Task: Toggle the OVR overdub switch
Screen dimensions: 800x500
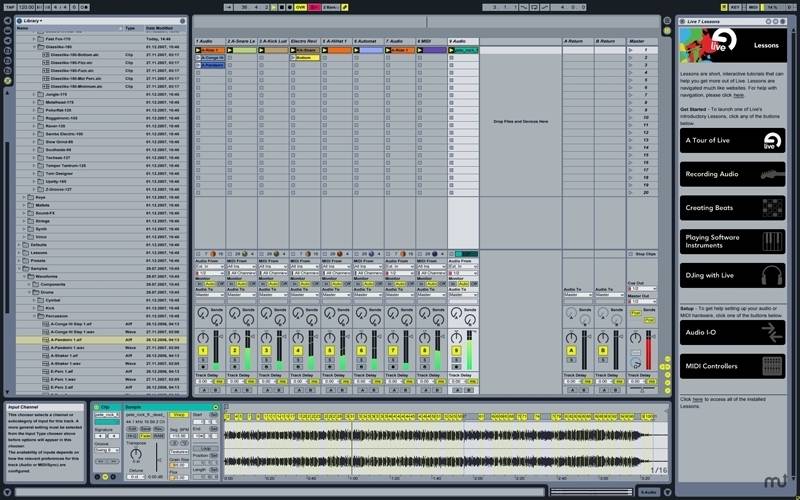Action: (x=300, y=7)
